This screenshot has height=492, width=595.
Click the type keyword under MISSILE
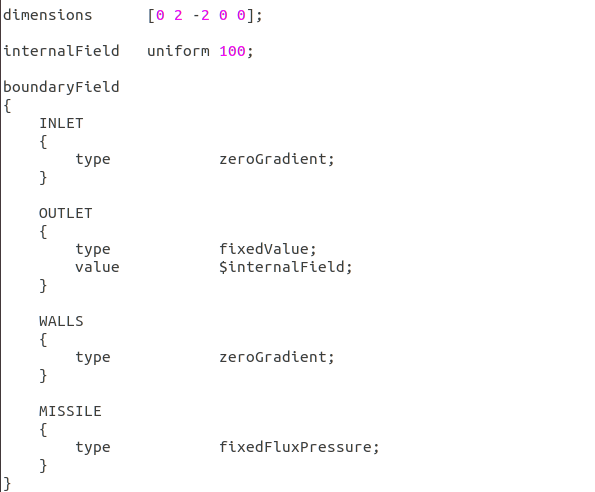pyautogui.click(x=93, y=448)
